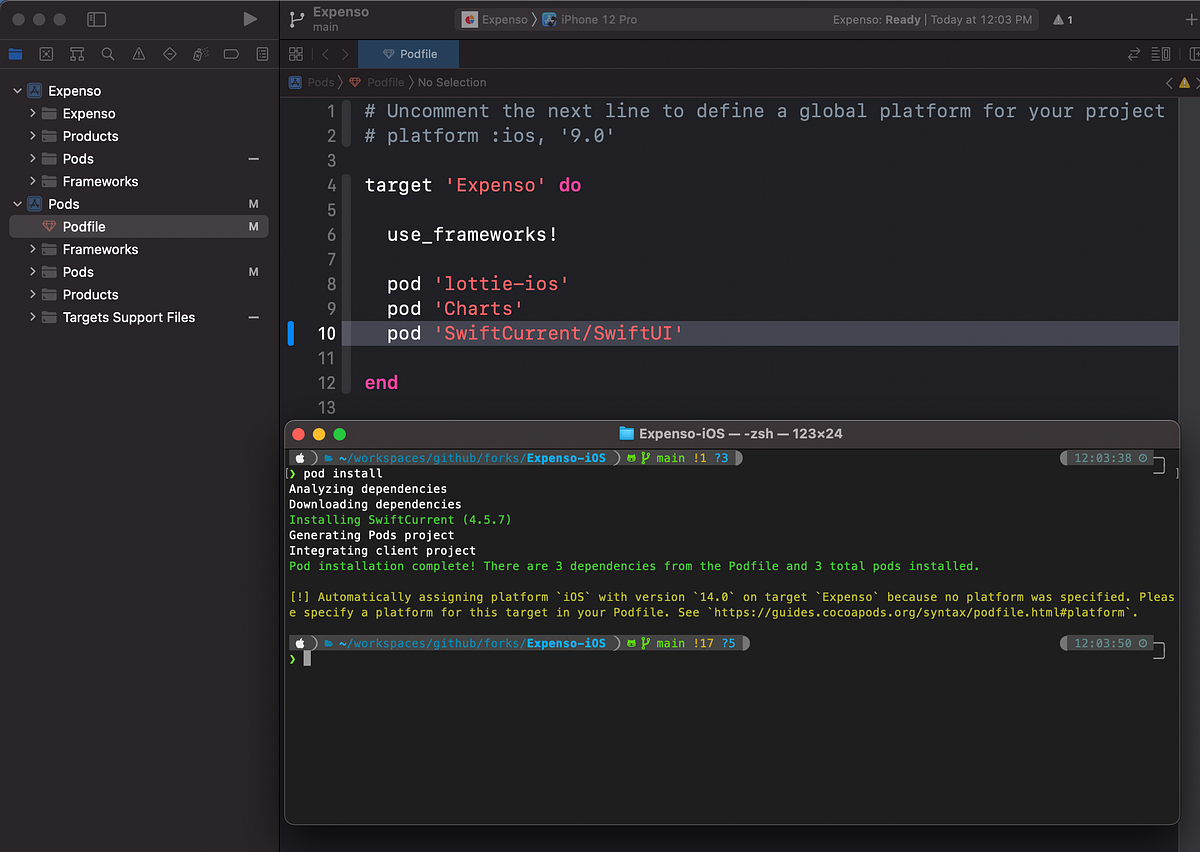Screen dimensions: 1200x852
Task: Open the Project navigator folder icon
Action: click(x=15, y=54)
